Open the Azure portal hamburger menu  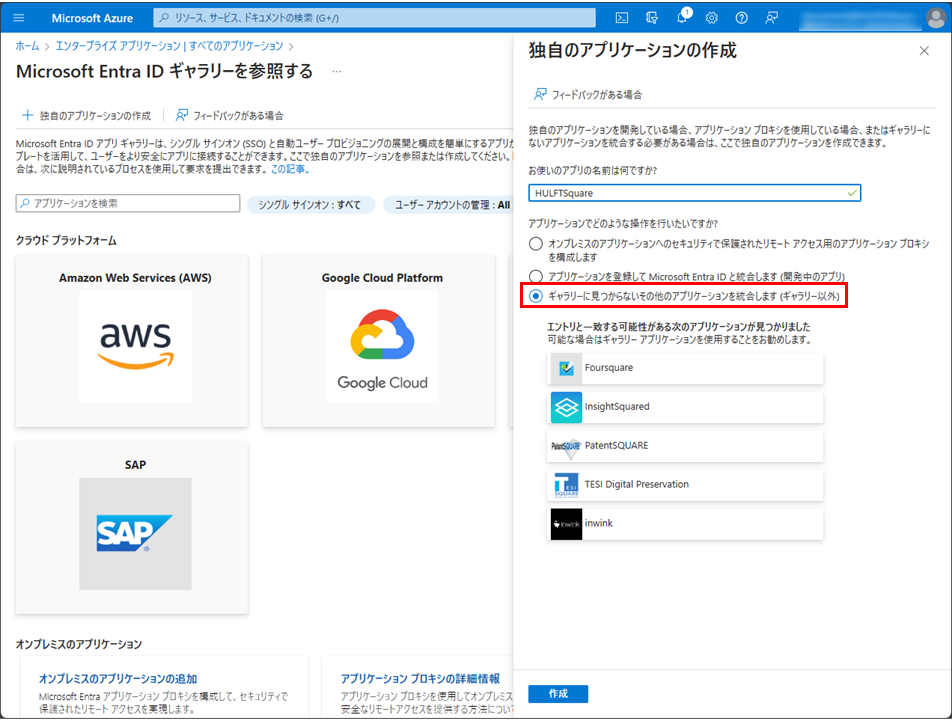[x=20, y=17]
